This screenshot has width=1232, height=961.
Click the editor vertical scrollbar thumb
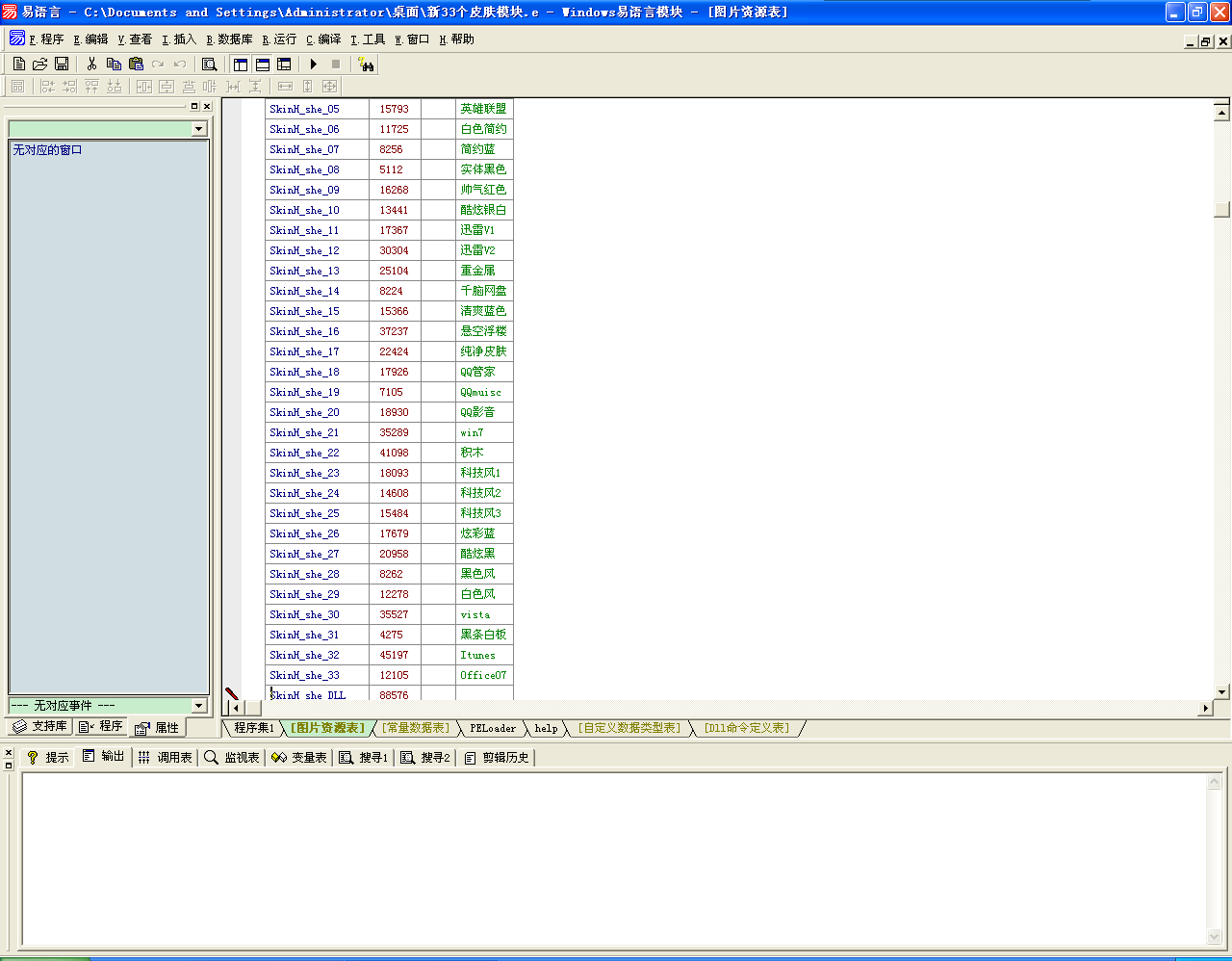(1222, 210)
